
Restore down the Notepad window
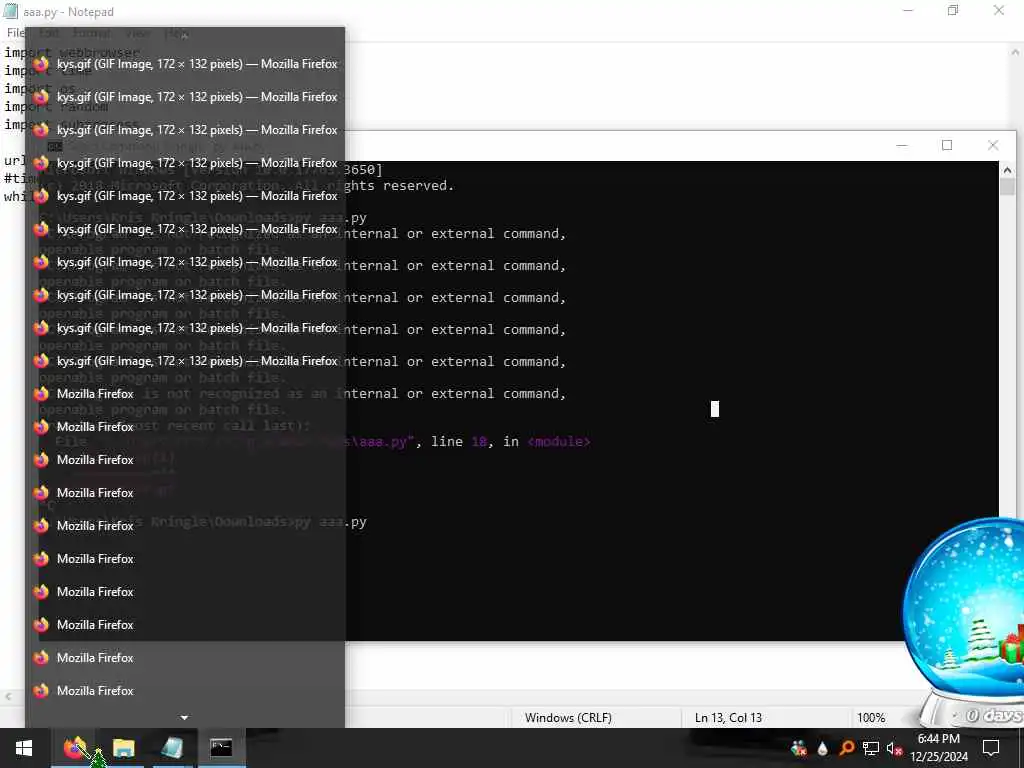tap(953, 10)
